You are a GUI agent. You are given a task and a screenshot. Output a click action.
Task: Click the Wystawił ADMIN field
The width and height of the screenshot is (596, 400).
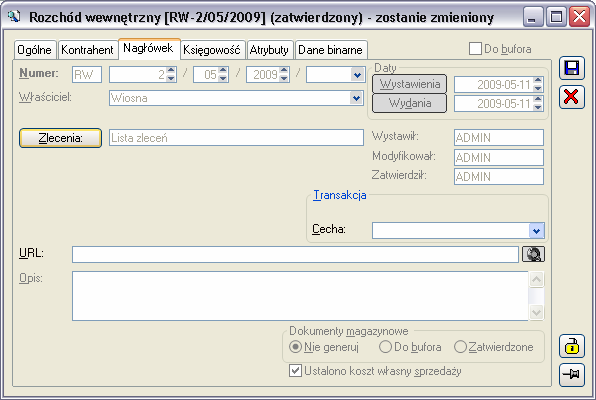(x=499, y=138)
